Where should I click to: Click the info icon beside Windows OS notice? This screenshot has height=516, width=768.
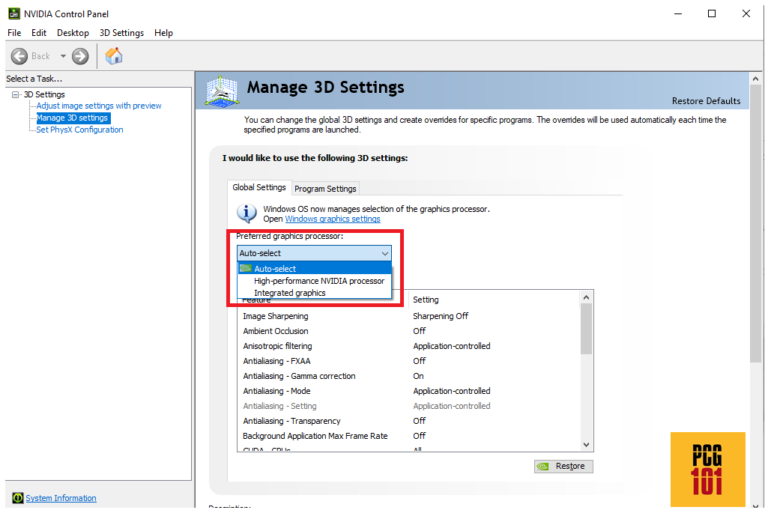point(246,213)
